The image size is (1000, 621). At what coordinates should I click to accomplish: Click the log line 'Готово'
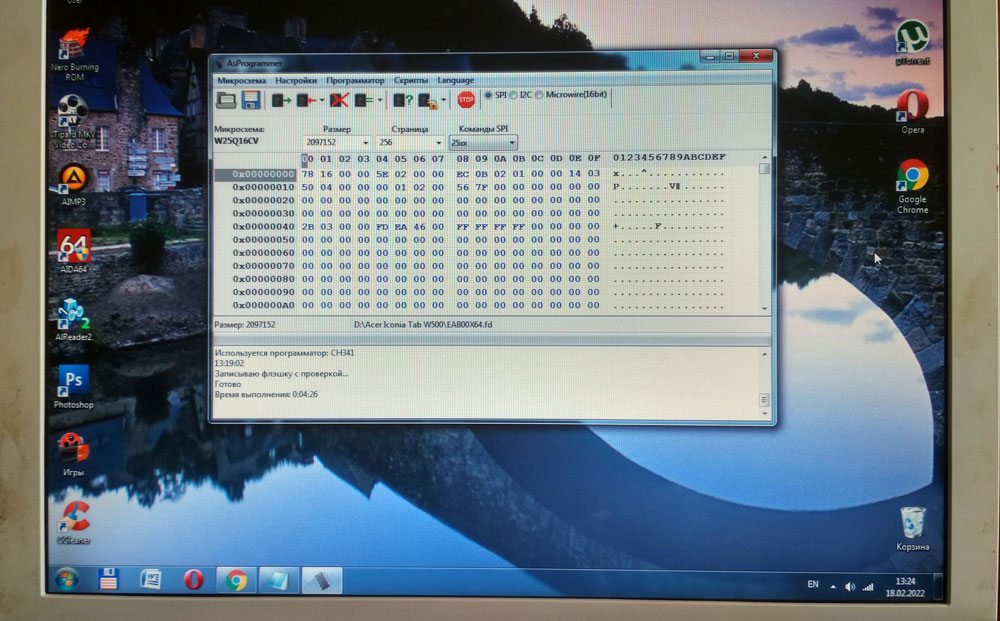click(228, 384)
